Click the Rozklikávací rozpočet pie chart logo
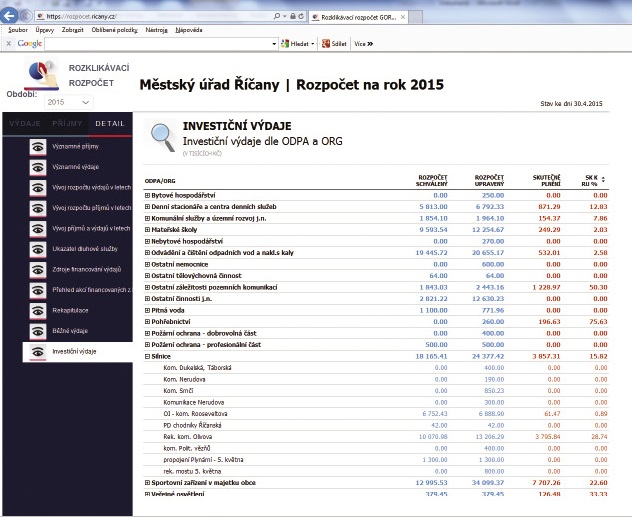Viewport: 632px width, 517px height. [42, 75]
